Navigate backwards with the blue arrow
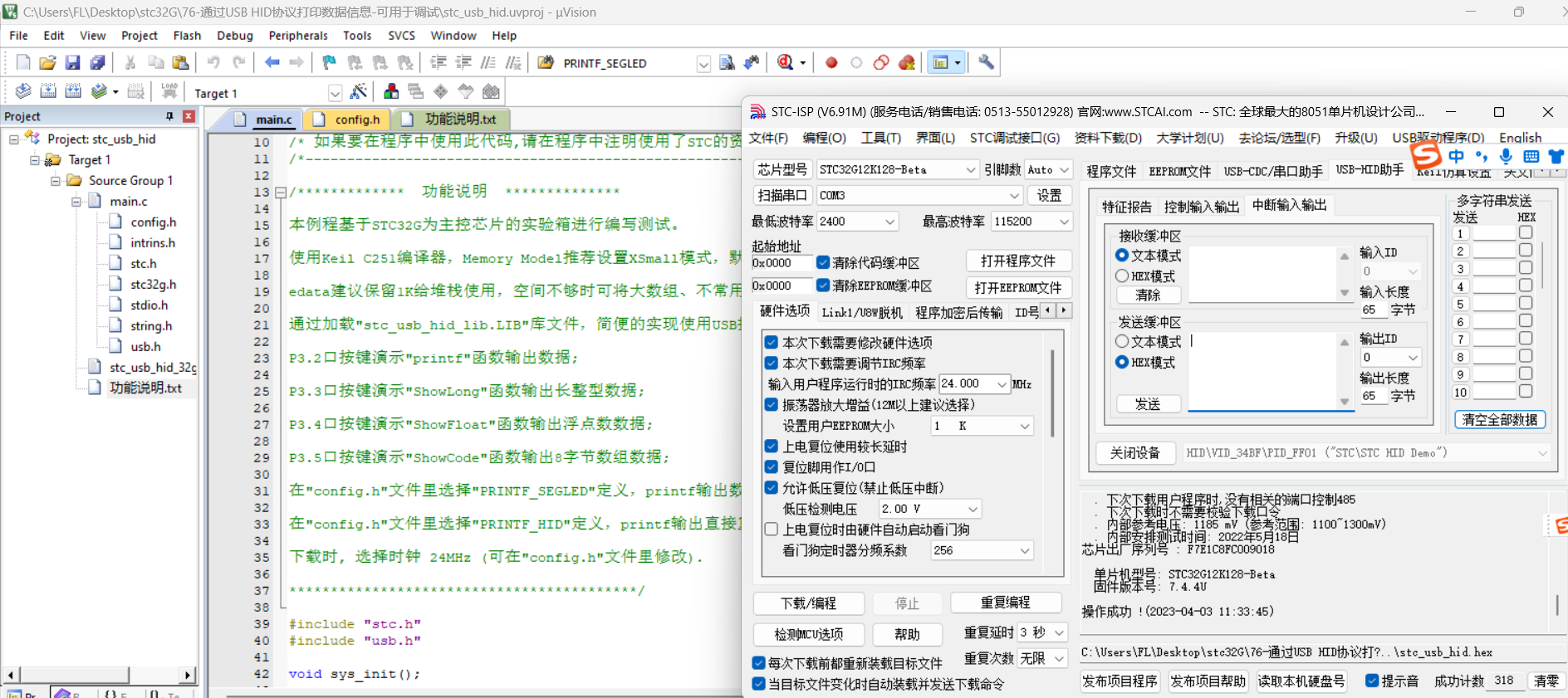The width and height of the screenshot is (1568, 698). pyautogui.click(x=272, y=62)
